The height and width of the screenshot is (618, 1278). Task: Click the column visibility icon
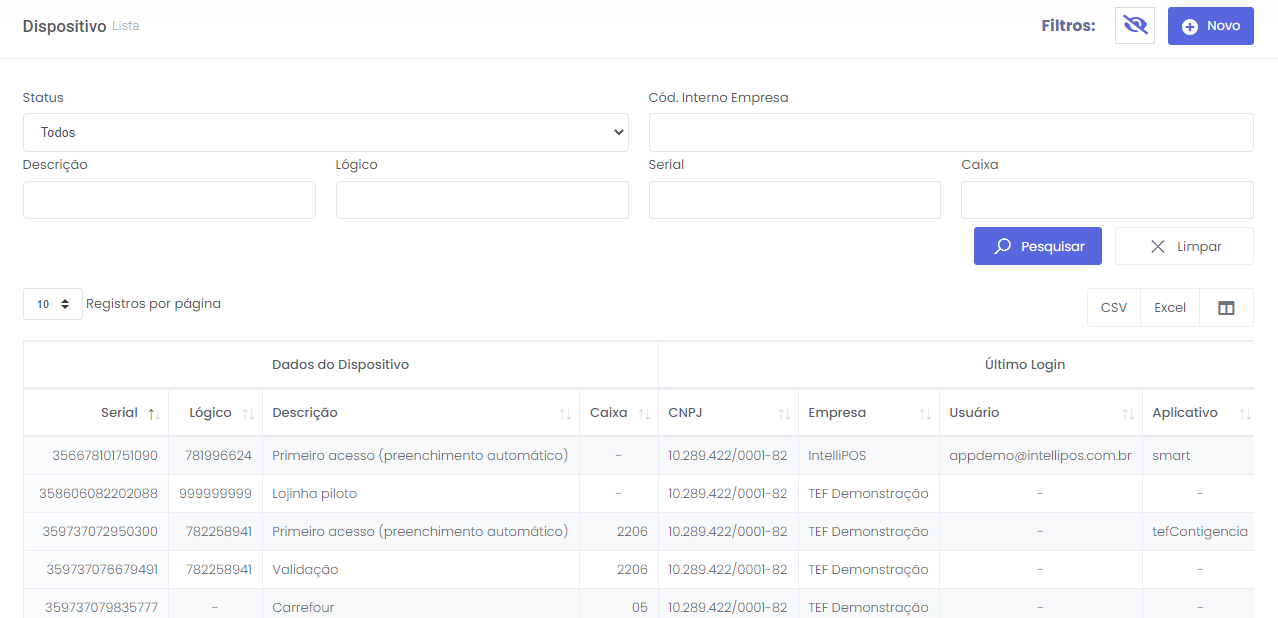tap(1226, 308)
